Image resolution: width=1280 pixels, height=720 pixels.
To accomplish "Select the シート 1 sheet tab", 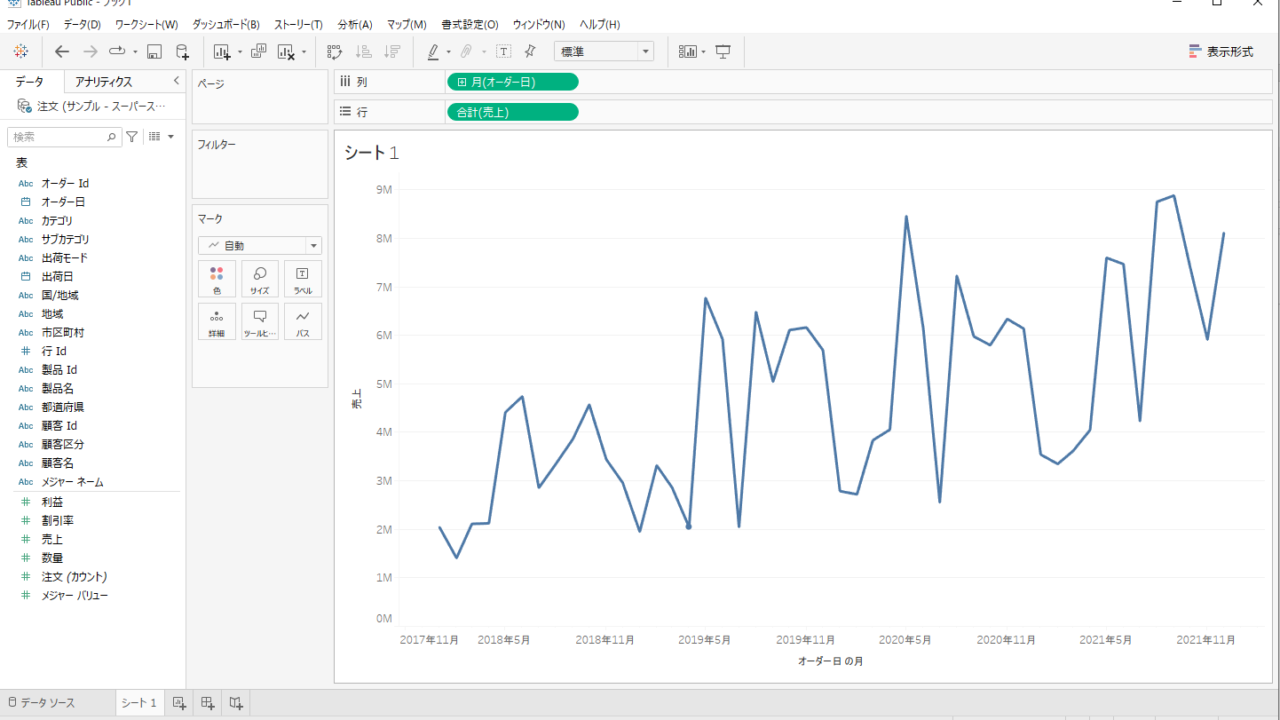I will point(139,703).
